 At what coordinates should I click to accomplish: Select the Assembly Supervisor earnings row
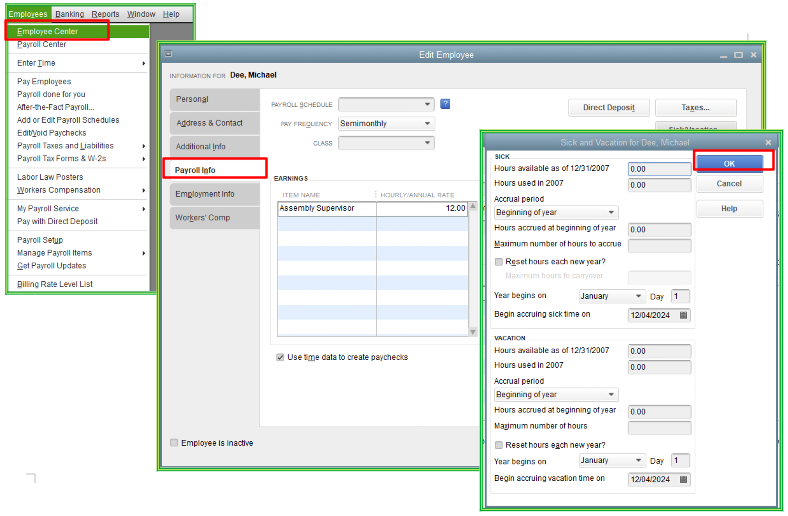click(326, 209)
